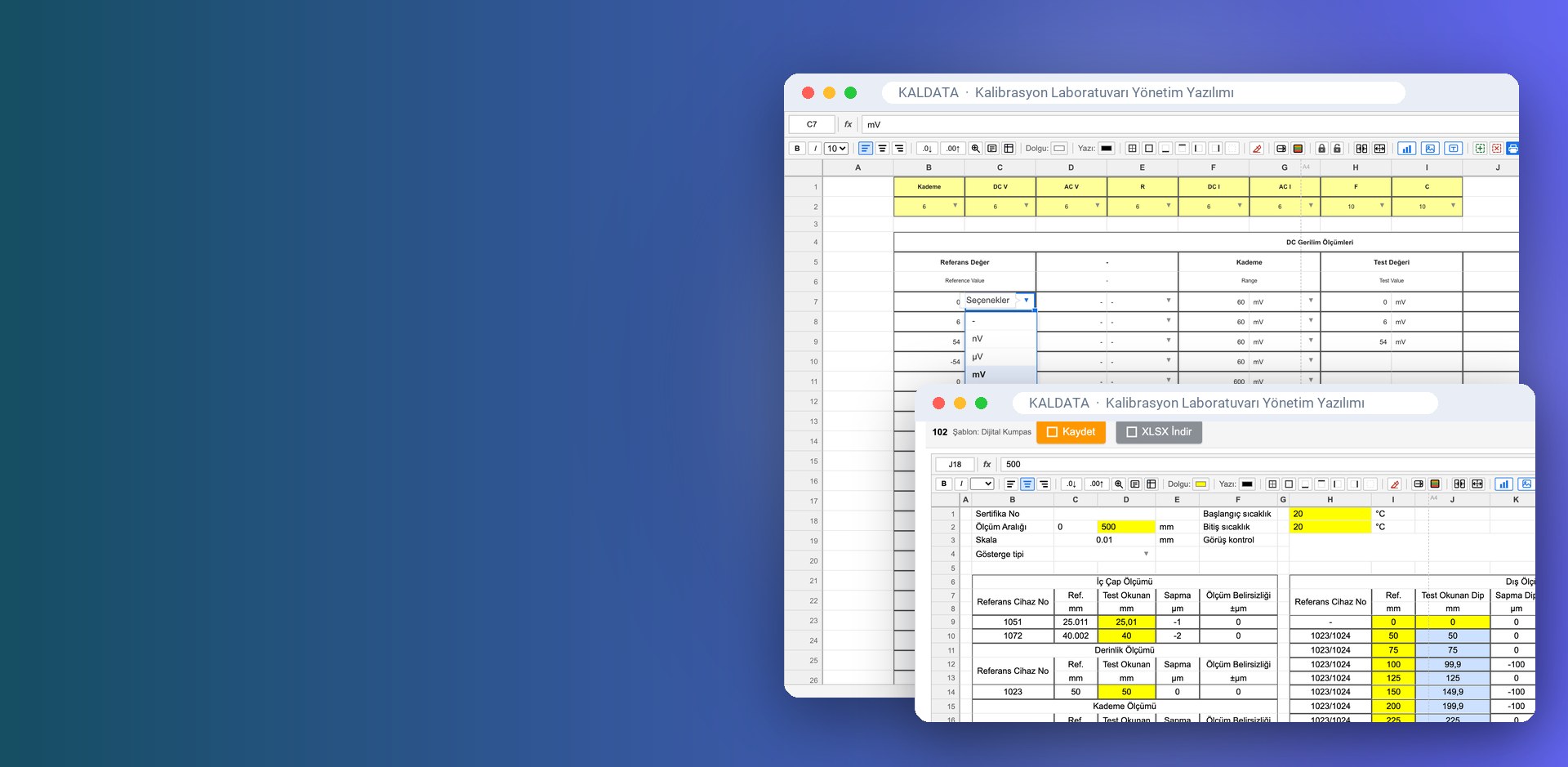Click the Kaydet button

pos(1071,432)
